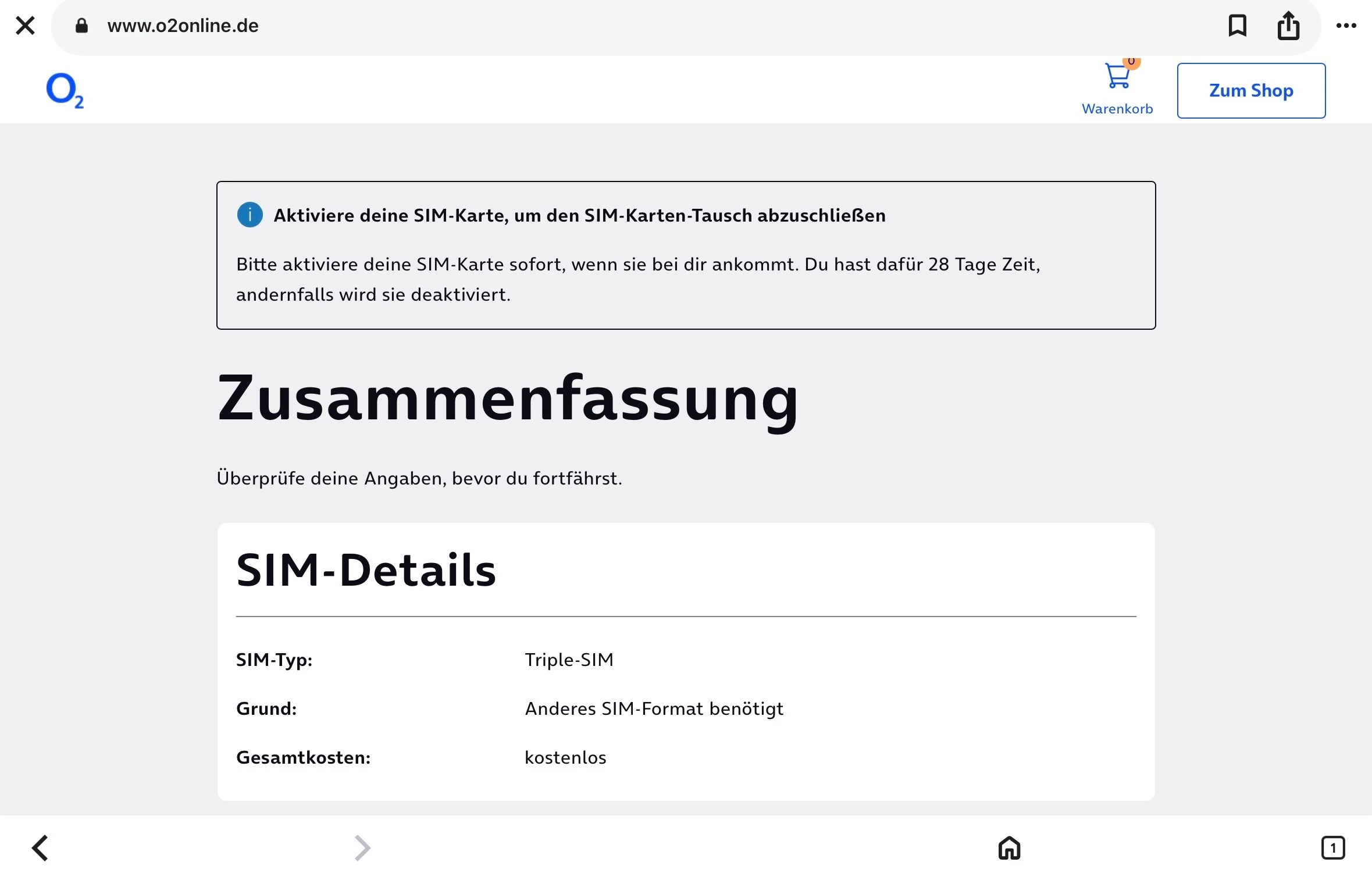The width and height of the screenshot is (1372, 880).
Task: Click the O2 logo
Action: 65,91
